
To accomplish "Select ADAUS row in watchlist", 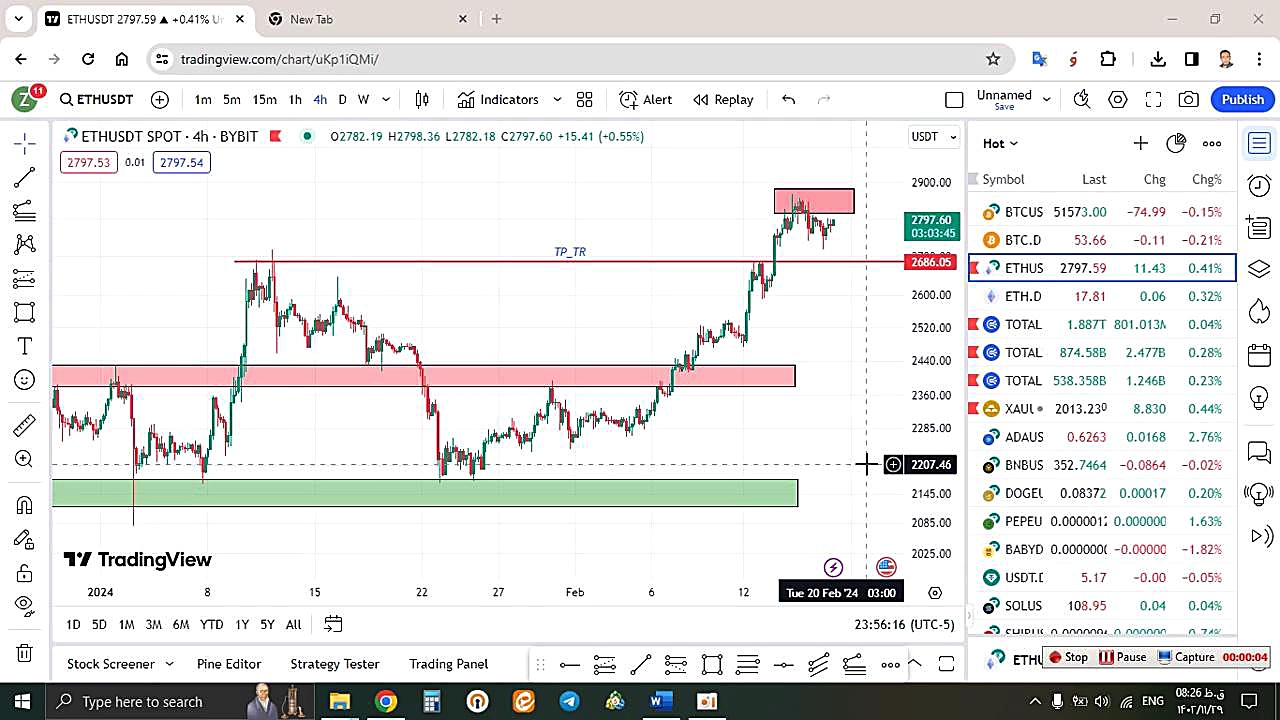I will click(1102, 437).
